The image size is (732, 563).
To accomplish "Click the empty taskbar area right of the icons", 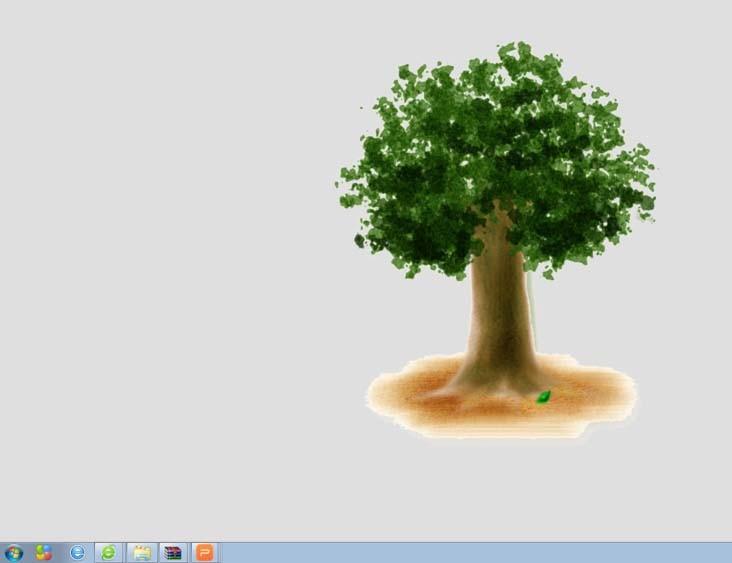I will pos(470,552).
